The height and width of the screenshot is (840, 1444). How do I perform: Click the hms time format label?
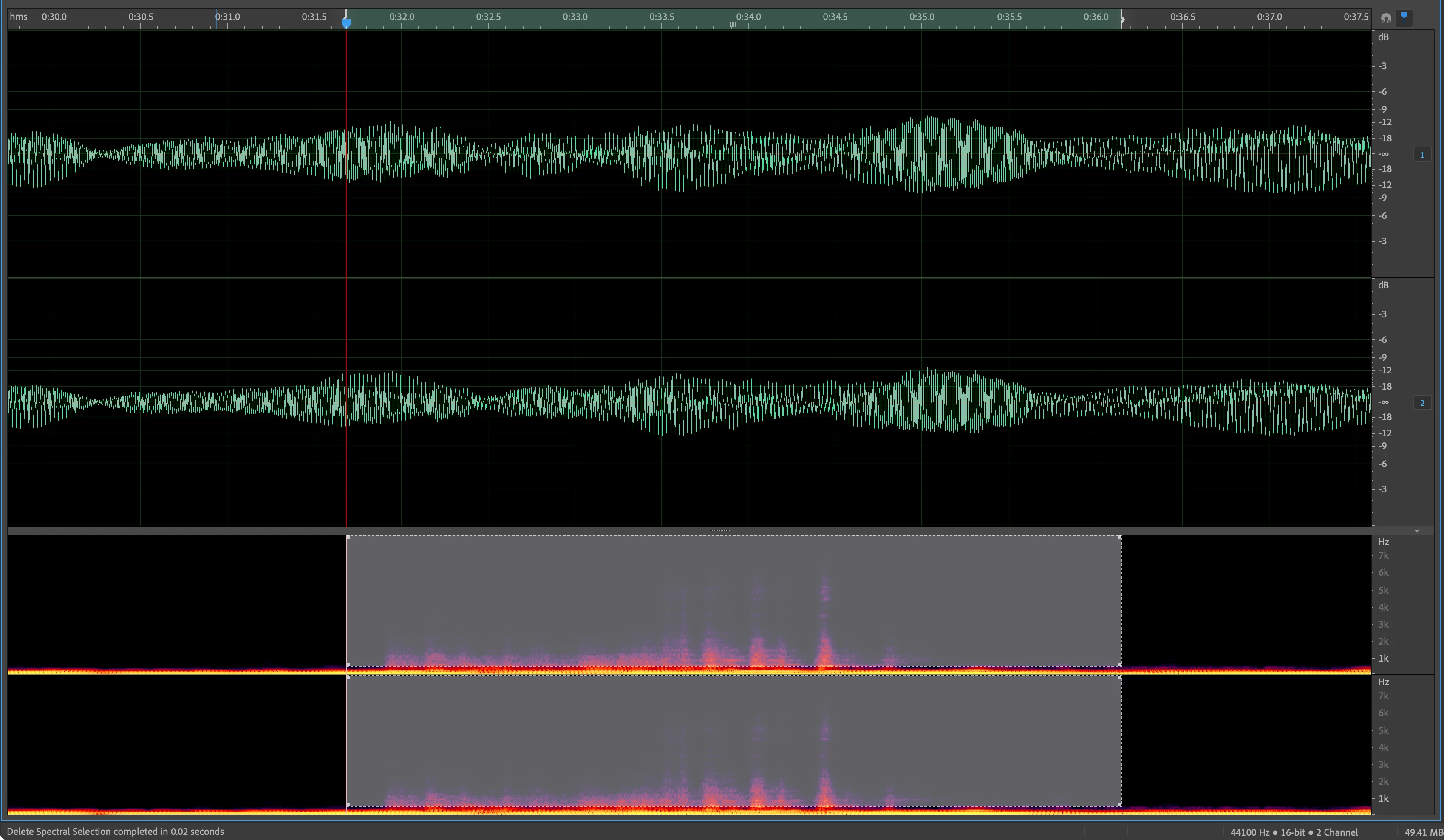18,17
